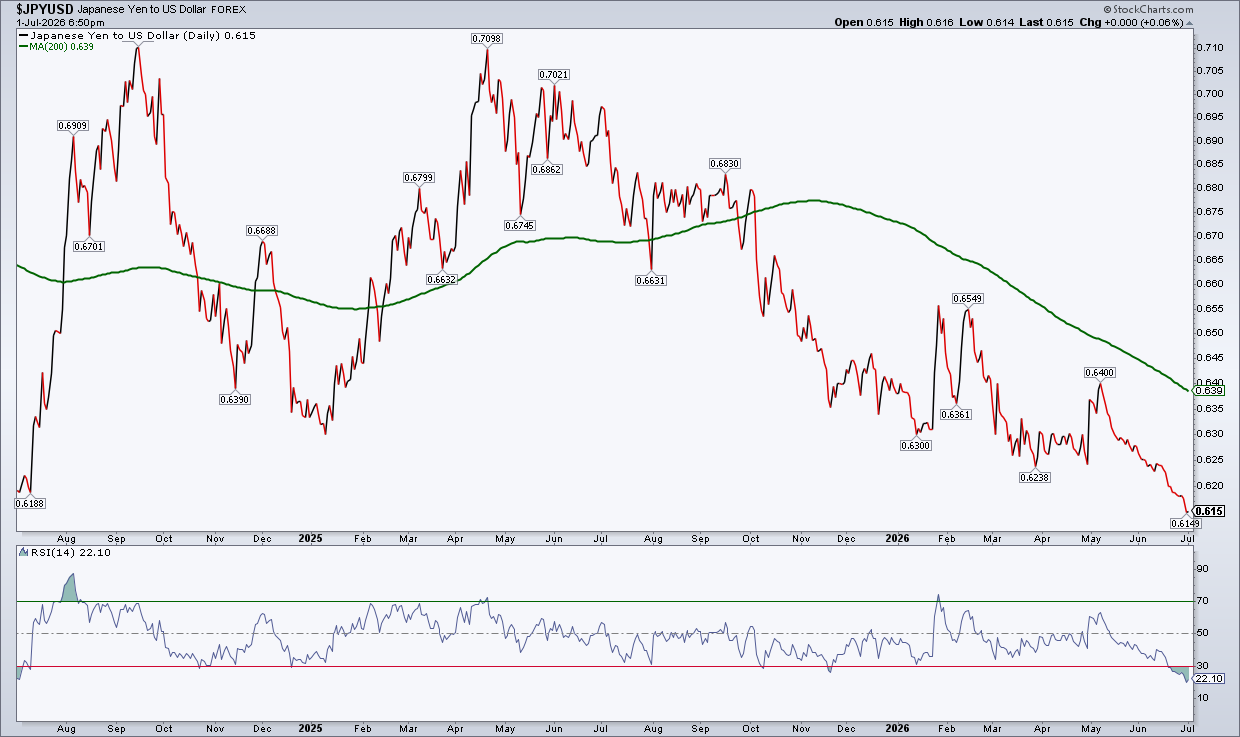Click the 0.6390 trough price label
Viewport: 1240px width, 737px height.
tap(234, 399)
